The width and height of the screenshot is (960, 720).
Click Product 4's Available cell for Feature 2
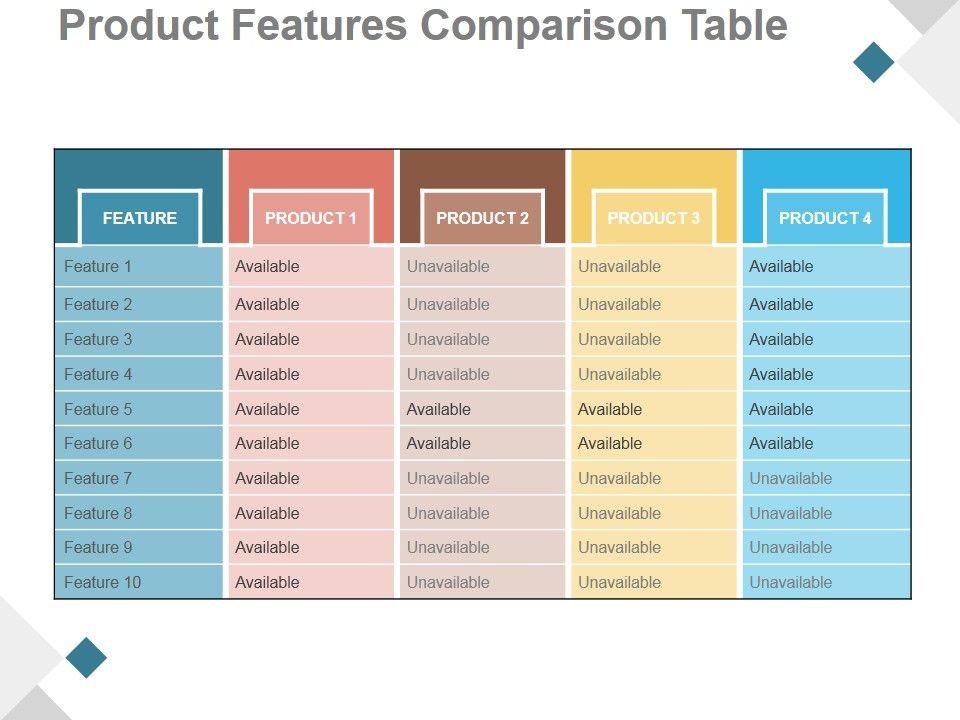tap(781, 304)
